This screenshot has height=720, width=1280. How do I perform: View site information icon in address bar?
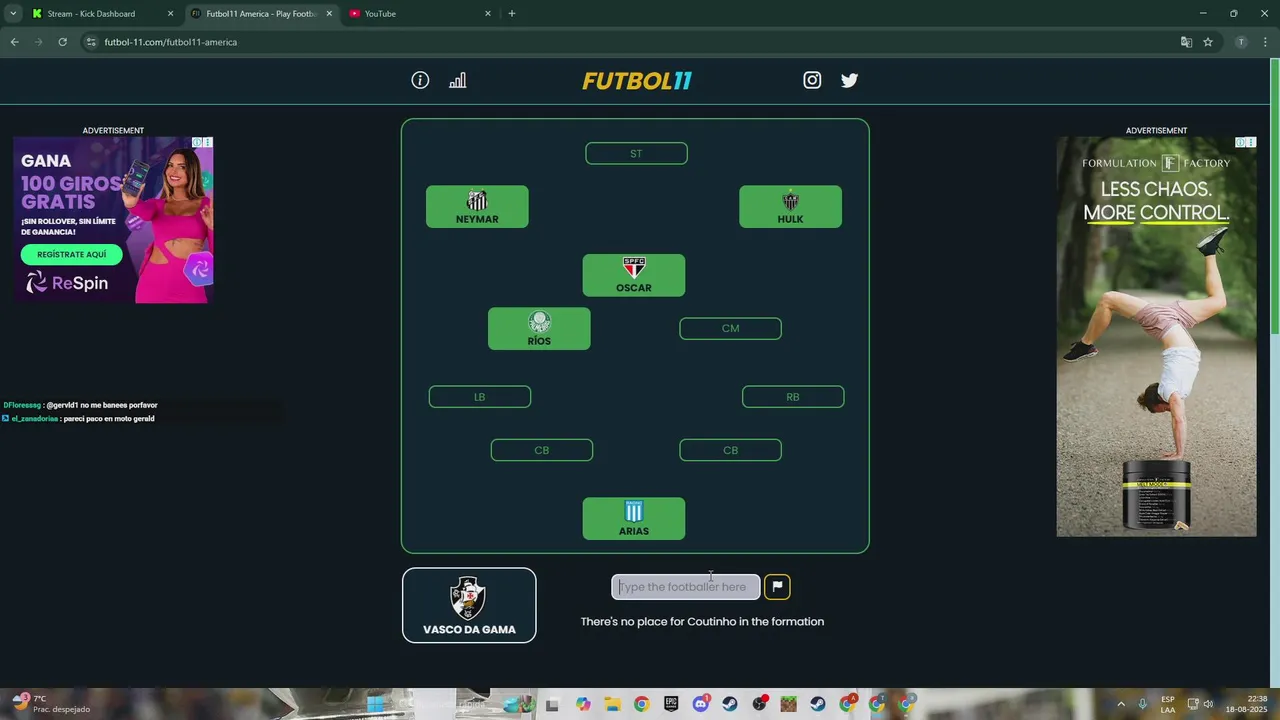tap(91, 42)
